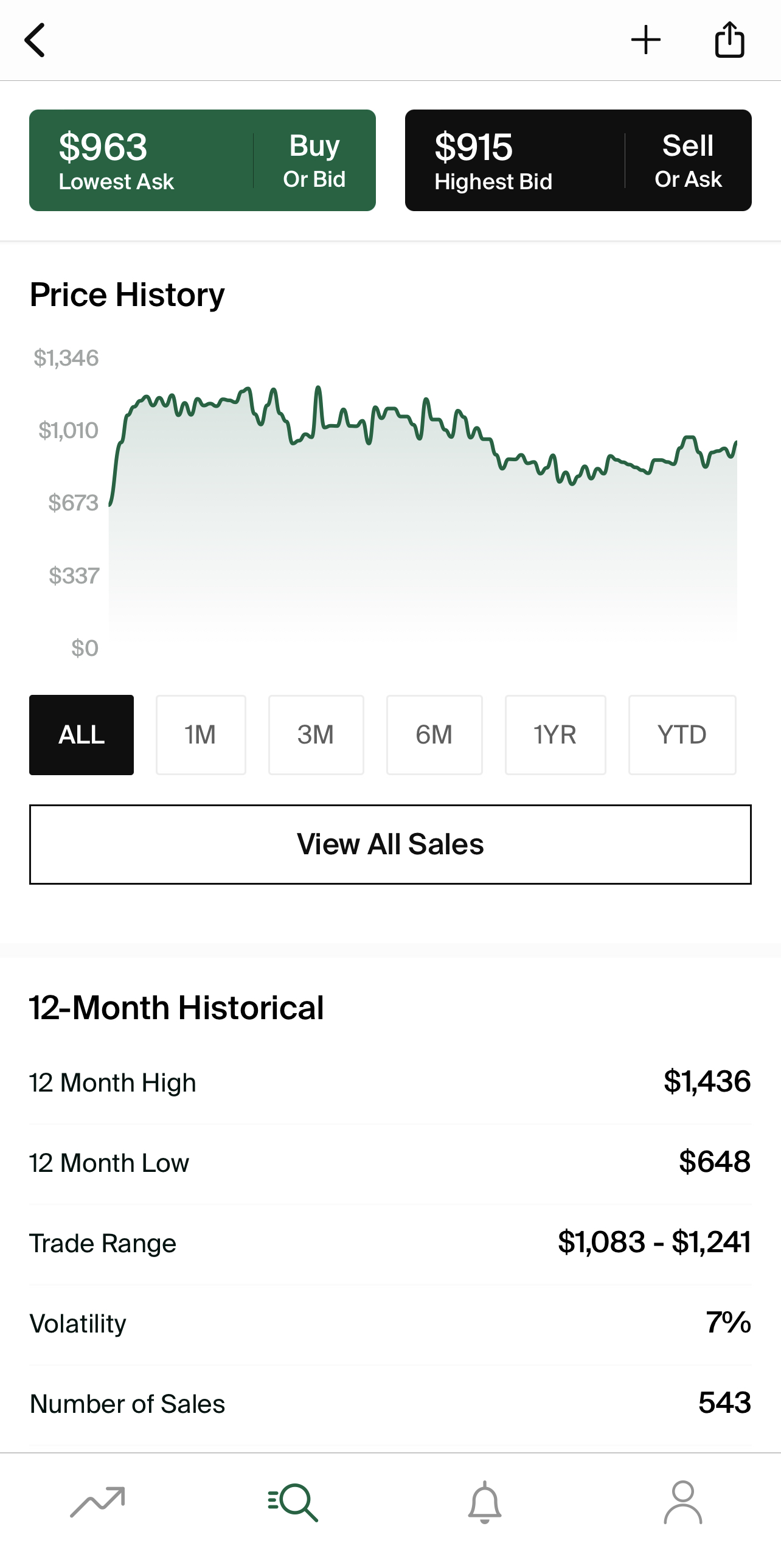Viewport: 781px width, 1568px height.
Task: Open the share sheet icon
Action: 729,40
